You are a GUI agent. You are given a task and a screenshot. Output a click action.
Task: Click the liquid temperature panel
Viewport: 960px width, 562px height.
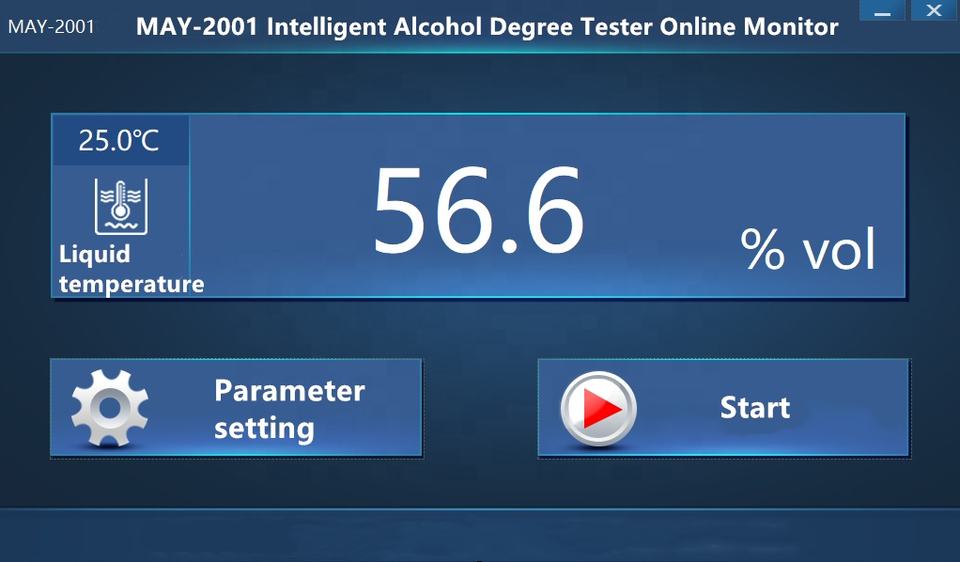[x=121, y=206]
